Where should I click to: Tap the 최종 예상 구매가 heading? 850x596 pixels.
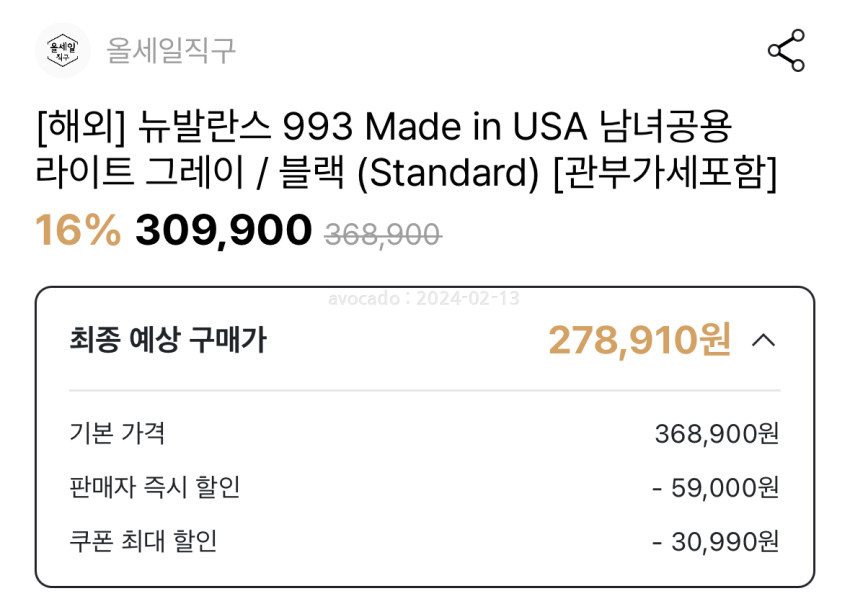(x=168, y=341)
